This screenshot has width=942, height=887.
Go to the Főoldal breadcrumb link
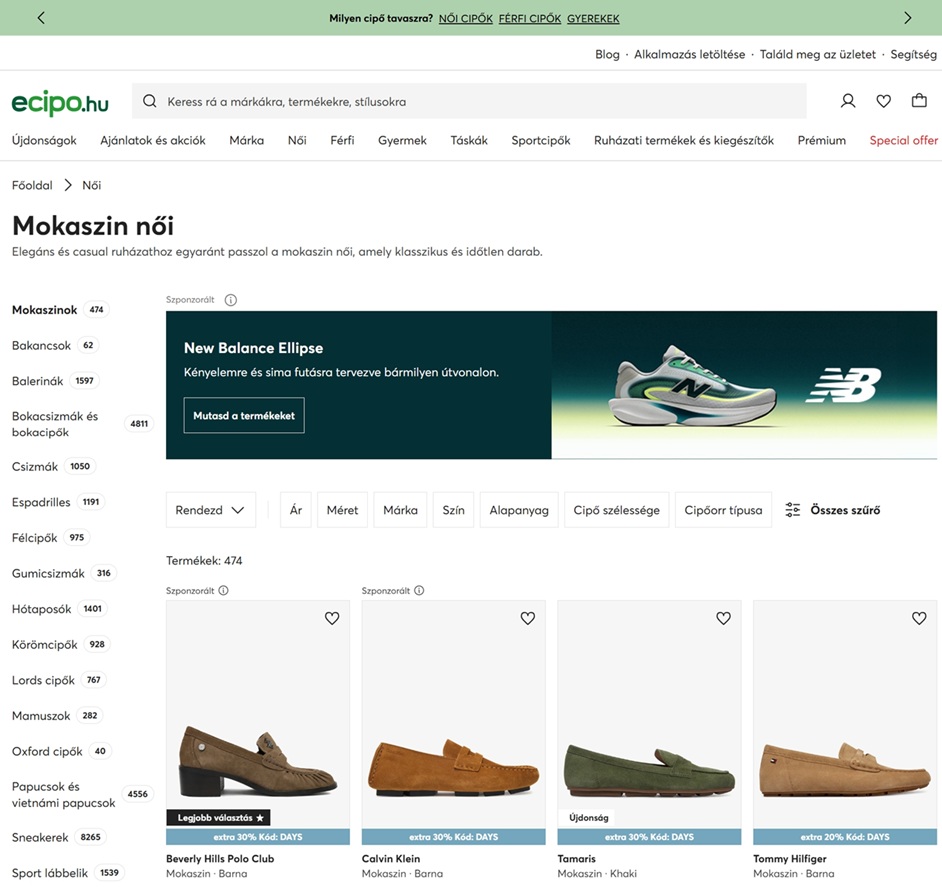[x=32, y=185]
